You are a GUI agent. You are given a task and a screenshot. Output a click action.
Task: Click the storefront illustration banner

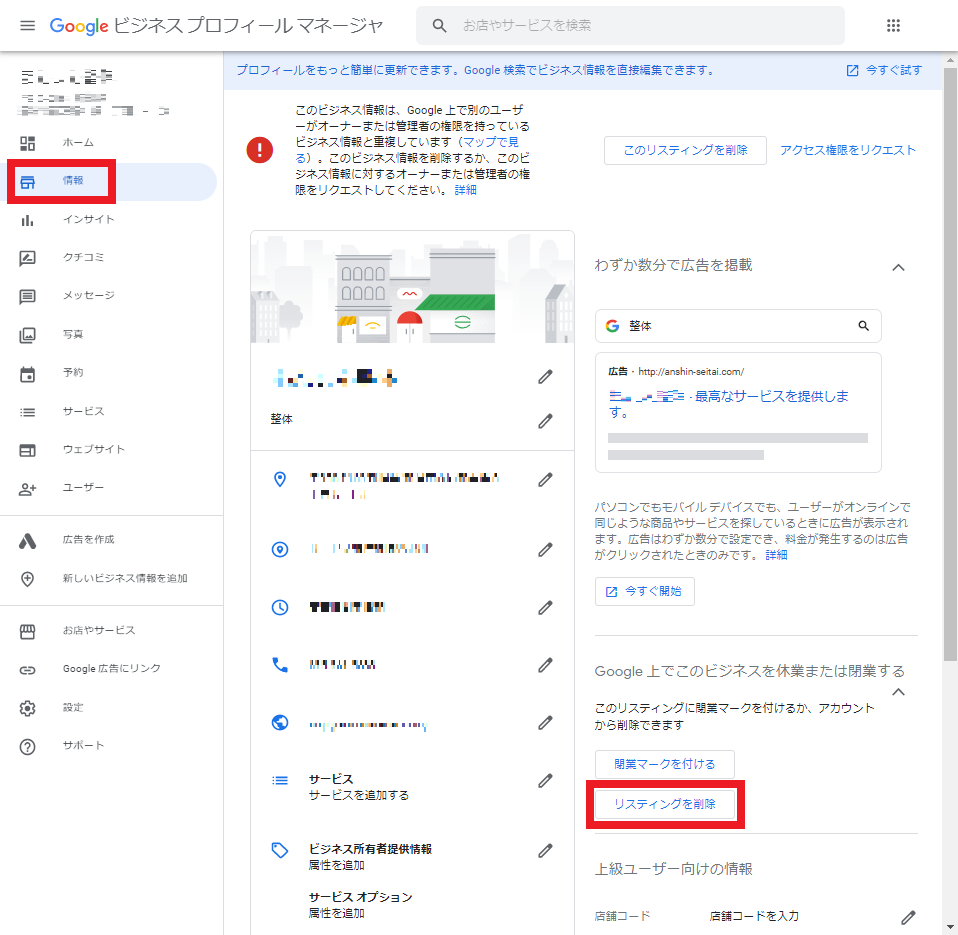(x=412, y=287)
